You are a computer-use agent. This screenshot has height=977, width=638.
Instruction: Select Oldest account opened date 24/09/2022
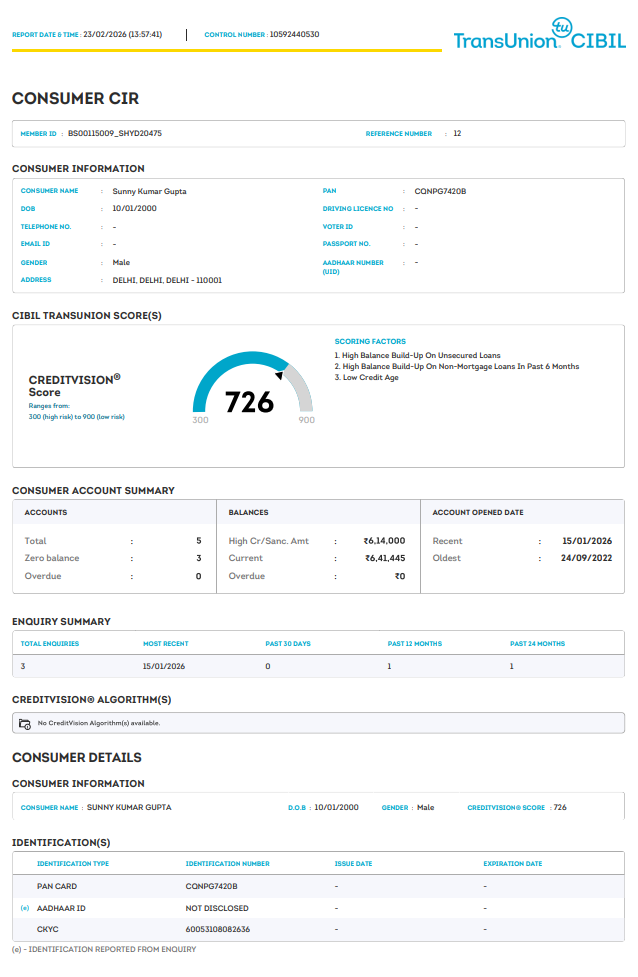[x=586, y=558]
